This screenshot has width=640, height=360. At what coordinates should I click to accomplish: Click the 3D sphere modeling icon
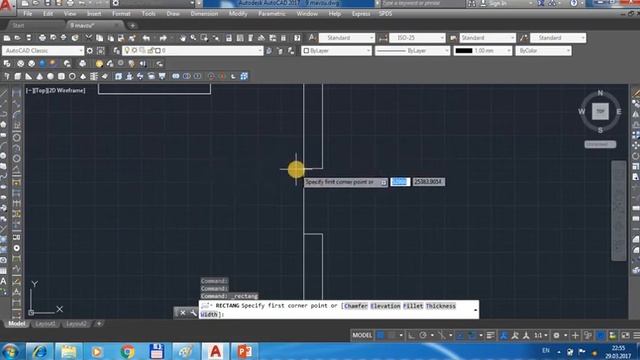50,76
